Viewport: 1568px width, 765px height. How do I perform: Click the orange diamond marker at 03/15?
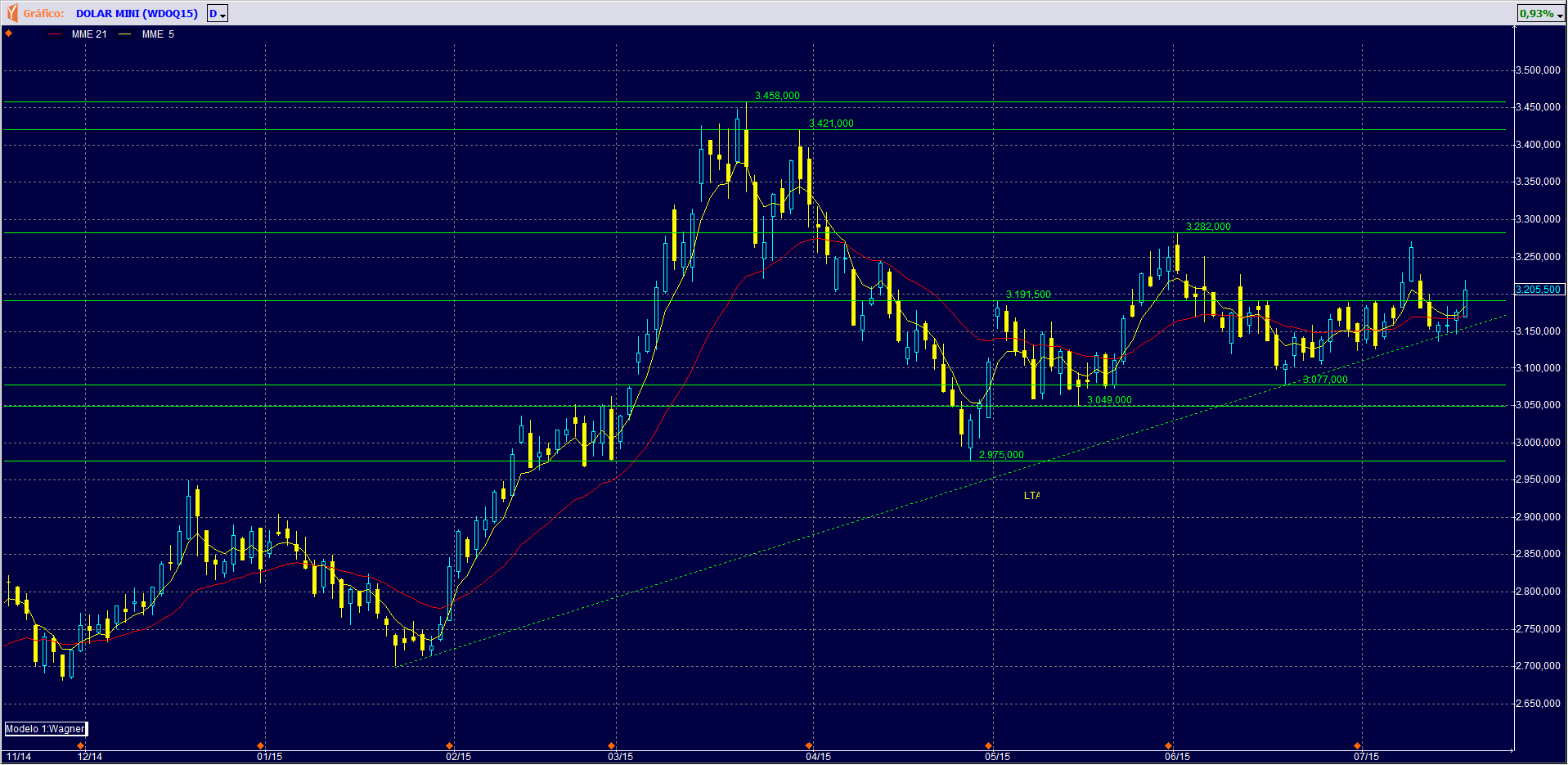pos(611,745)
